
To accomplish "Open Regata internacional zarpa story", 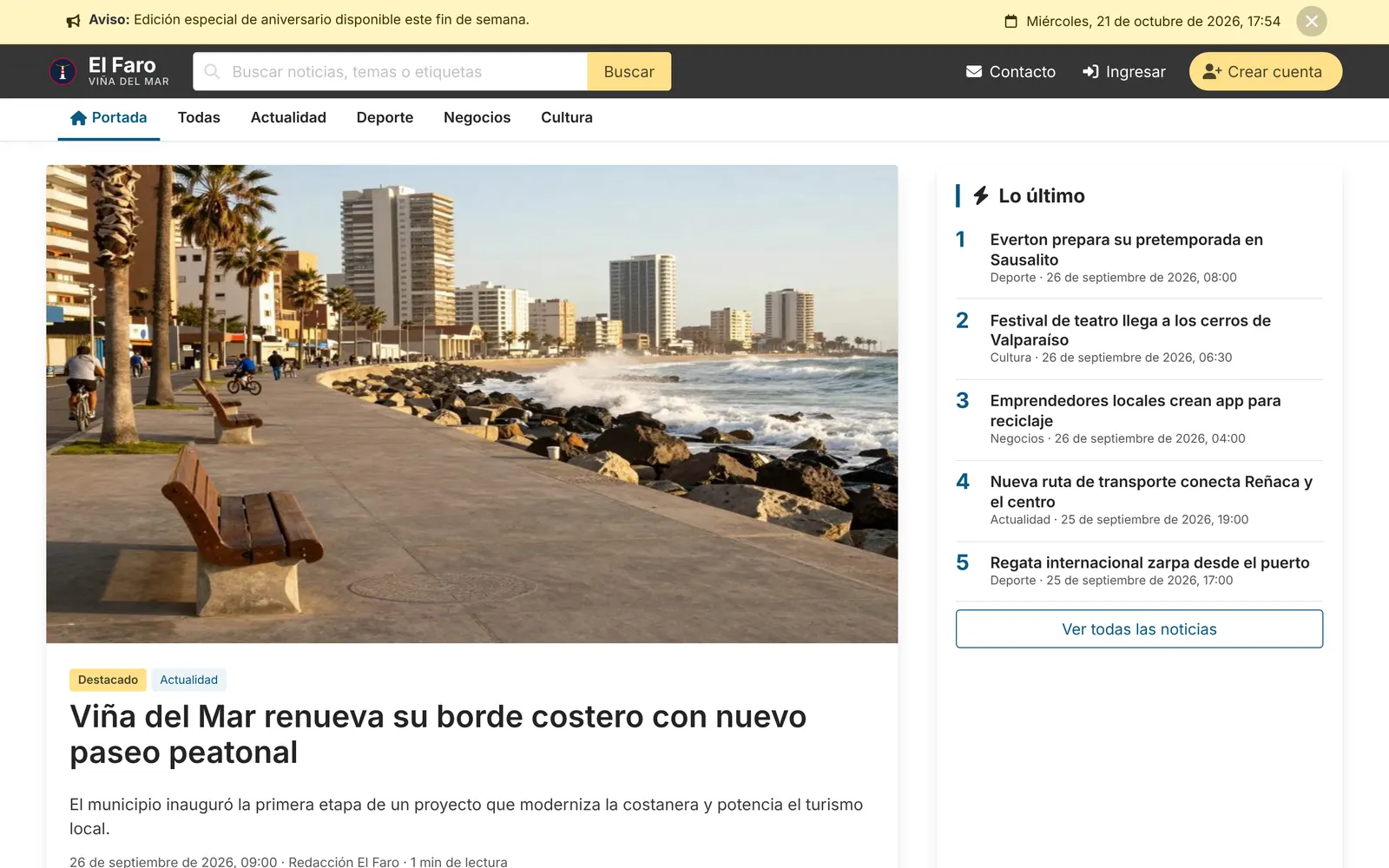I will pos(1149,562).
